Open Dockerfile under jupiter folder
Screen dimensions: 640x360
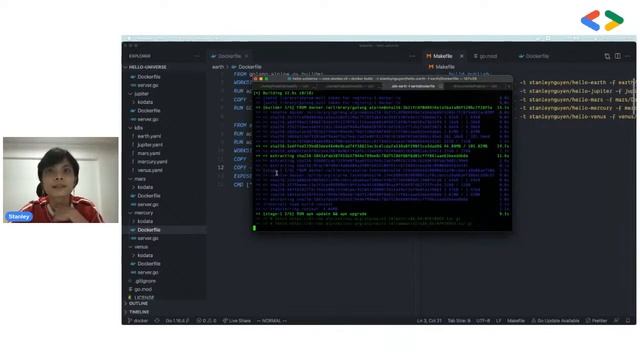tap(149, 111)
